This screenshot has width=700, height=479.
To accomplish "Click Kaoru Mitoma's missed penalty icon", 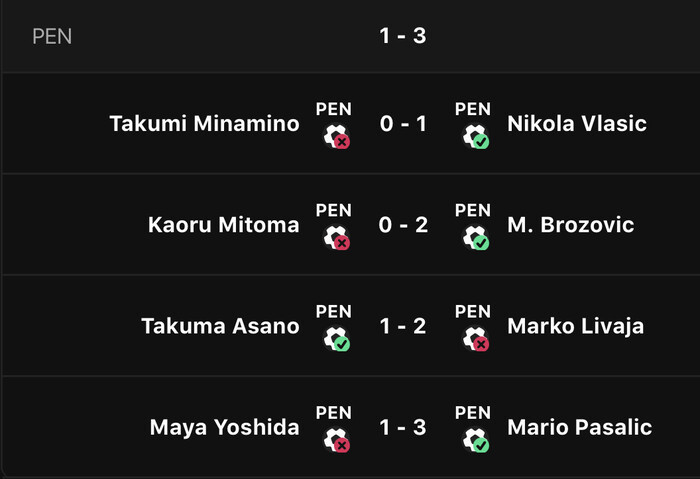I will [x=337, y=238].
